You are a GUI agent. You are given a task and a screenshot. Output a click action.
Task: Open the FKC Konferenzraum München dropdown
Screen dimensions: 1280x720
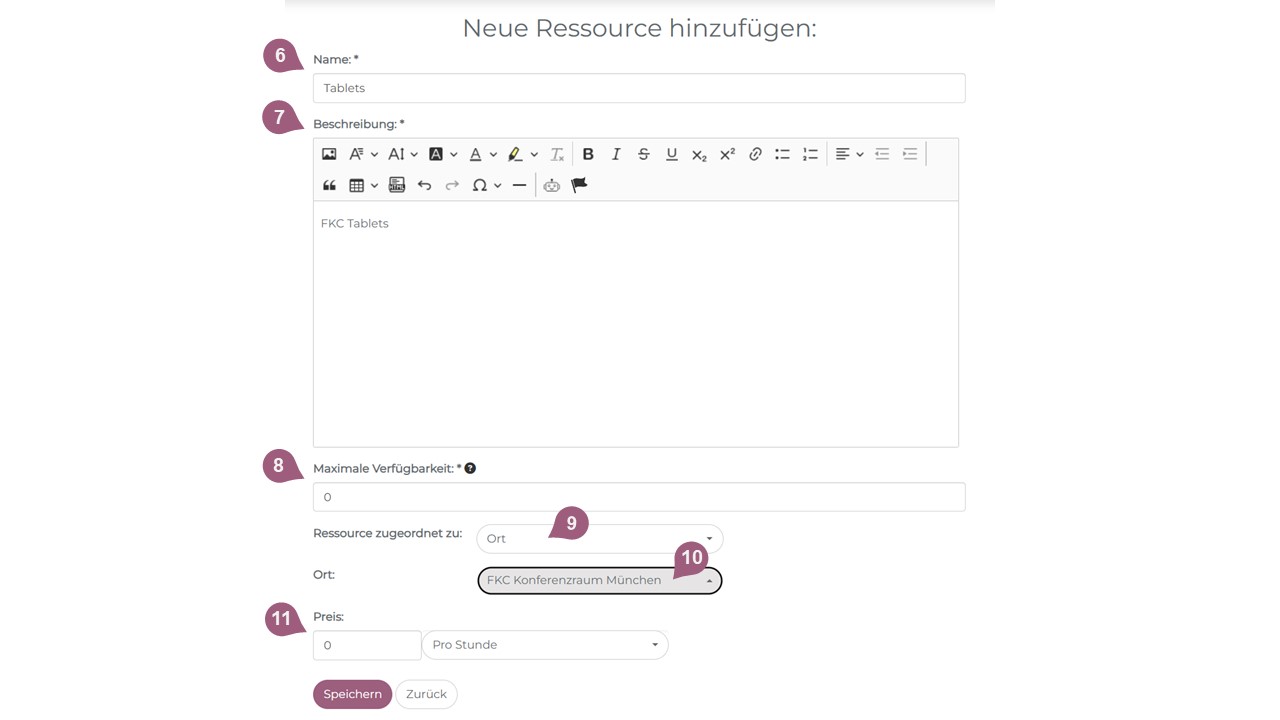[599, 581]
